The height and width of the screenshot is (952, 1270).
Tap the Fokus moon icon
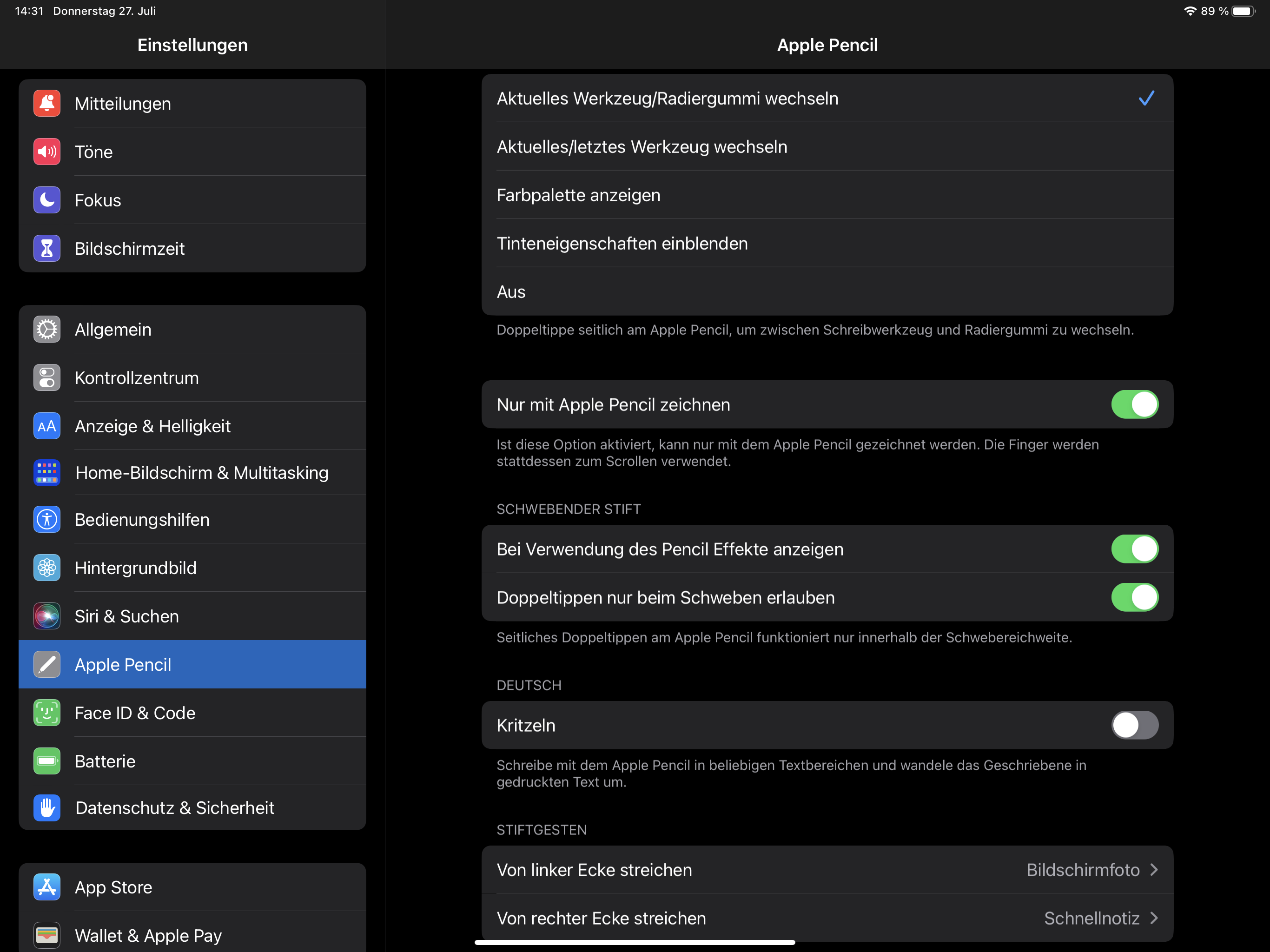click(46, 200)
